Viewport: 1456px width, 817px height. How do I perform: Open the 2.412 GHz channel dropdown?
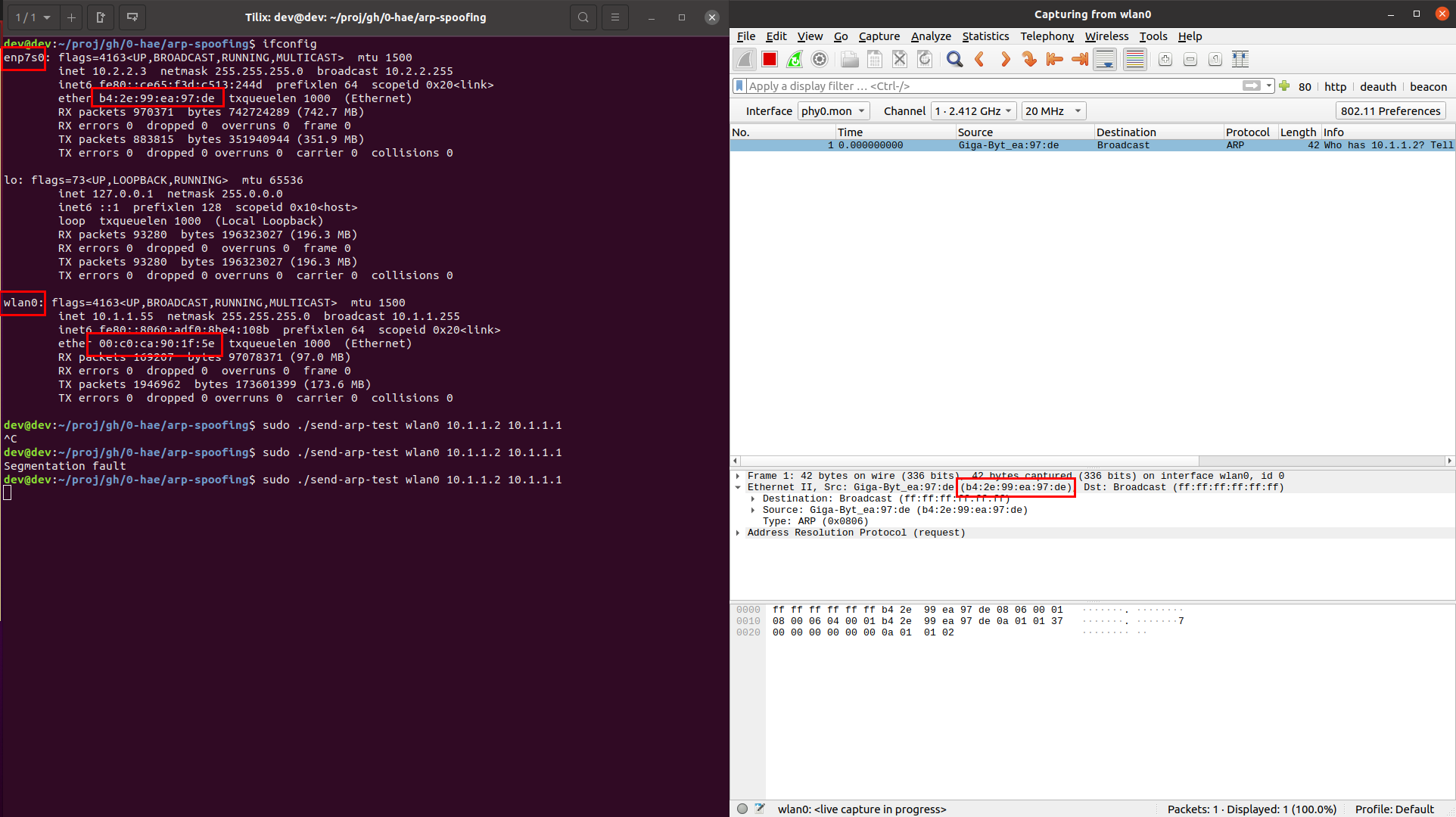click(x=972, y=110)
